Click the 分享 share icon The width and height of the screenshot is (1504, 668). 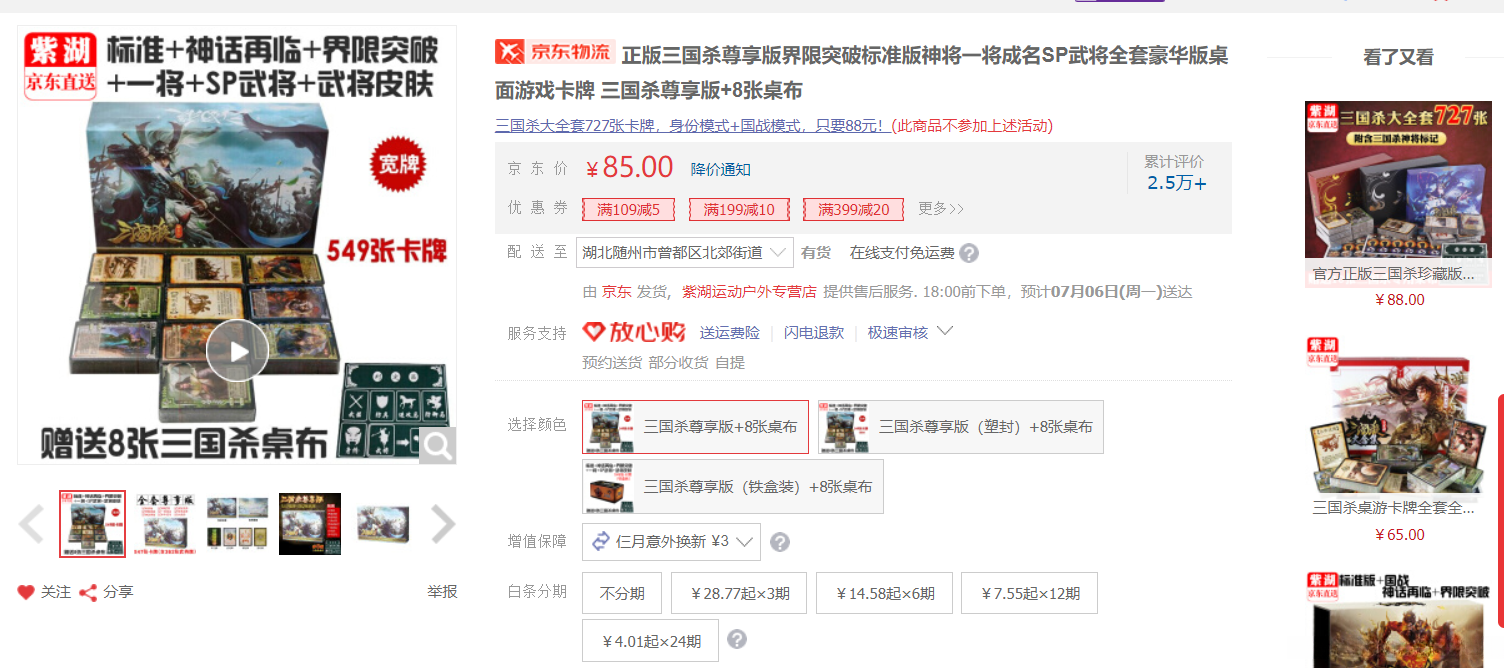[88, 592]
